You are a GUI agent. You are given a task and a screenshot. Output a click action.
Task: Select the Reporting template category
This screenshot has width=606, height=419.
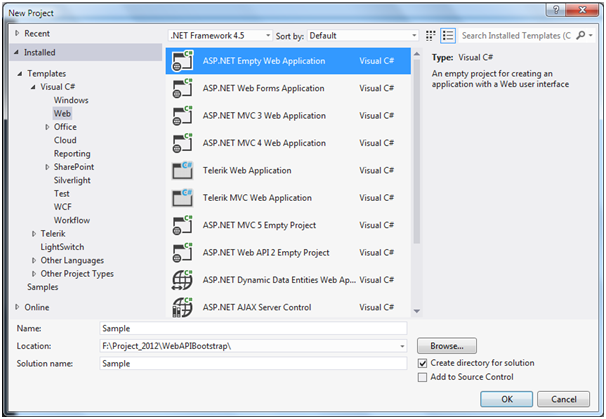[72, 154]
